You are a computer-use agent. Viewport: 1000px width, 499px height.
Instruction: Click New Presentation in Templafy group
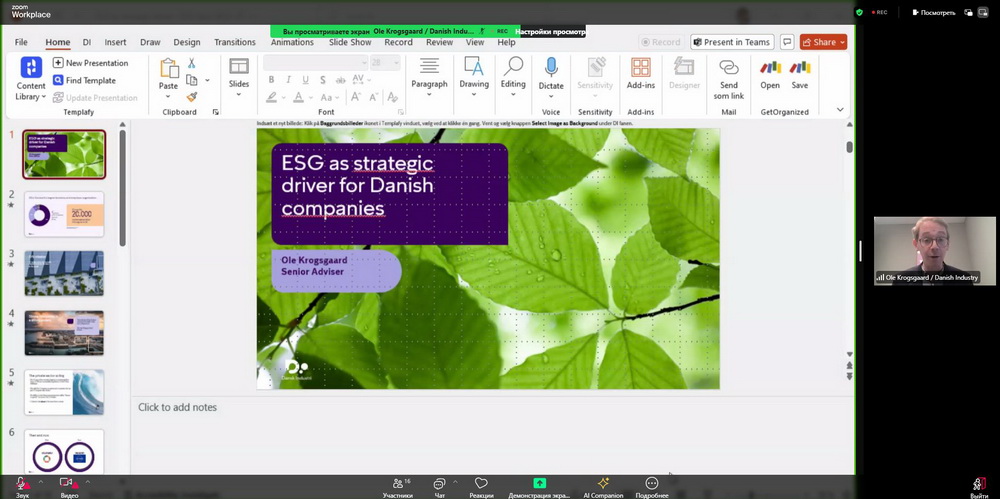click(x=91, y=63)
